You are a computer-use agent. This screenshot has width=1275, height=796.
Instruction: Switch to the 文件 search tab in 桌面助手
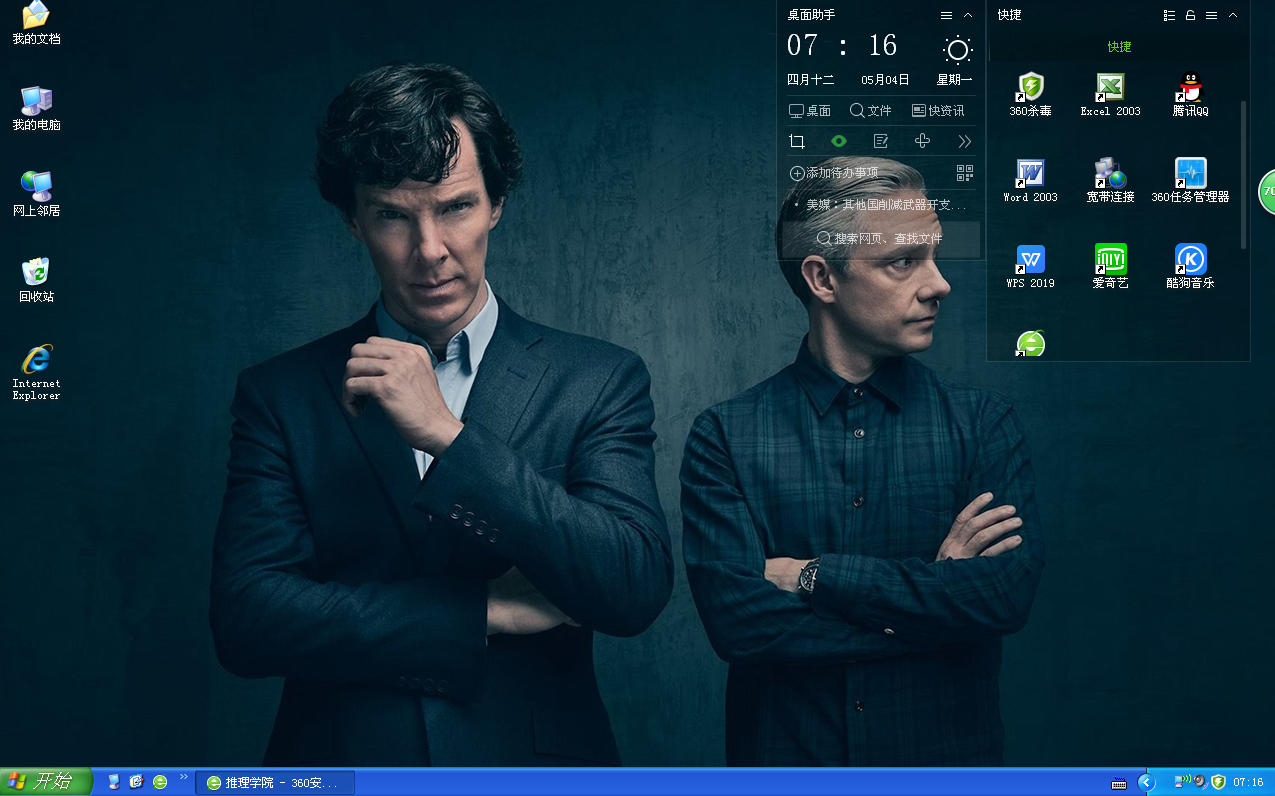coord(871,111)
